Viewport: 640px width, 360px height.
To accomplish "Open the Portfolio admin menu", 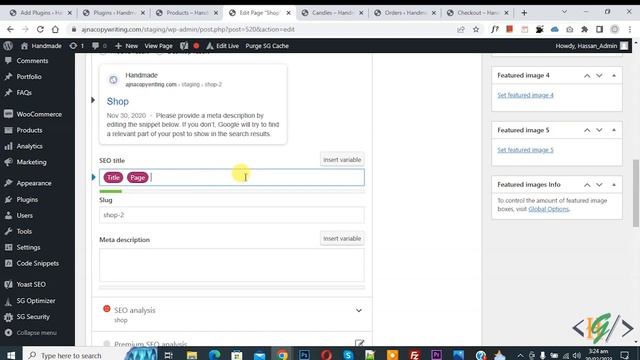I will click(29, 77).
